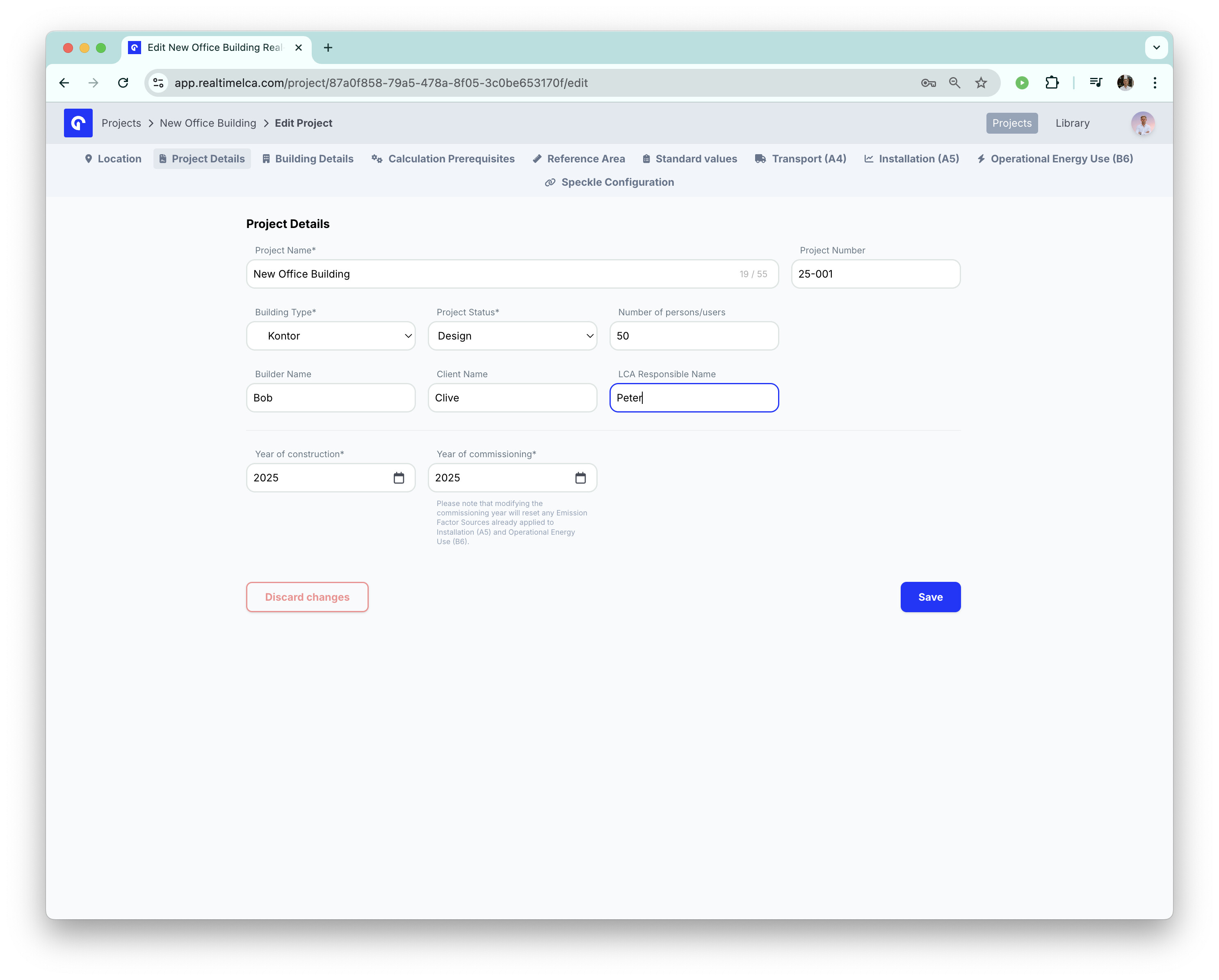The image size is (1219, 980).
Task: Expand the Project Status dropdown
Action: (512, 336)
